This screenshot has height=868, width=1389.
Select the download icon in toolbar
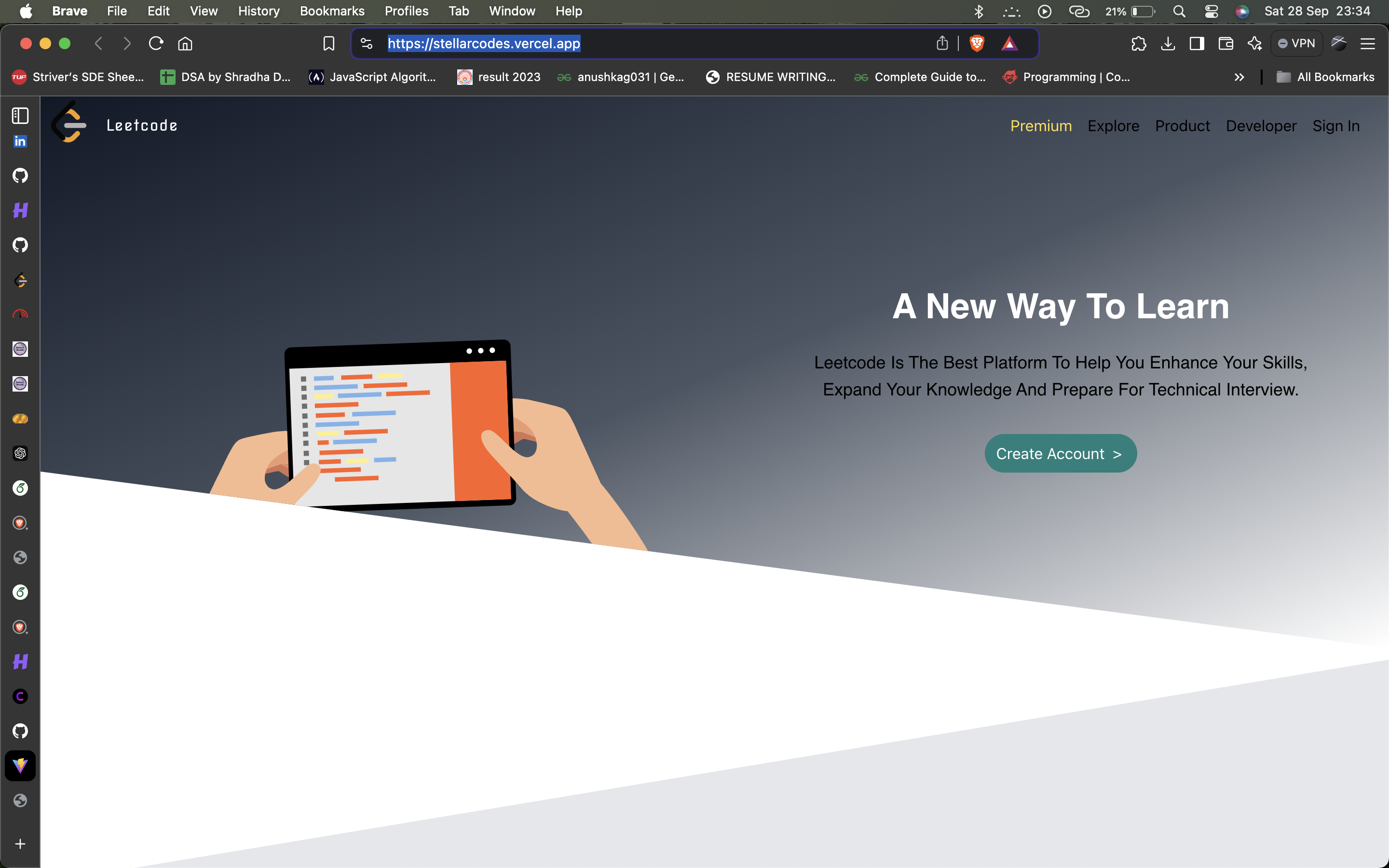[1167, 44]
